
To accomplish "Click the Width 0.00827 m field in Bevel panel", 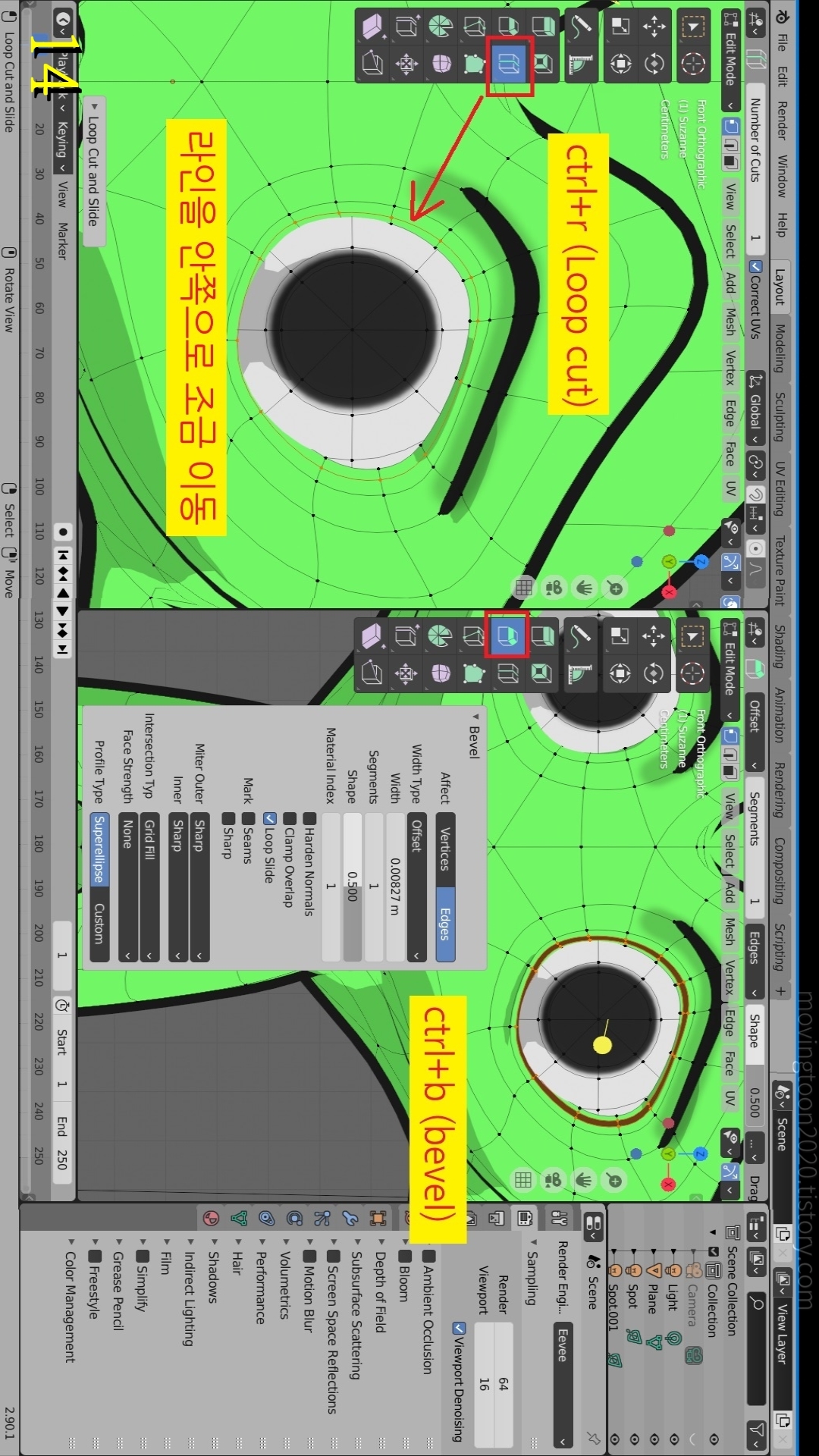I will [x=395, y=888].
